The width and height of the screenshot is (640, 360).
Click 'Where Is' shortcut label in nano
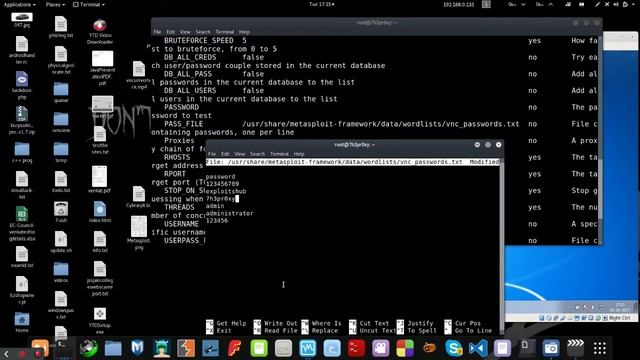(x=327, y=323)
